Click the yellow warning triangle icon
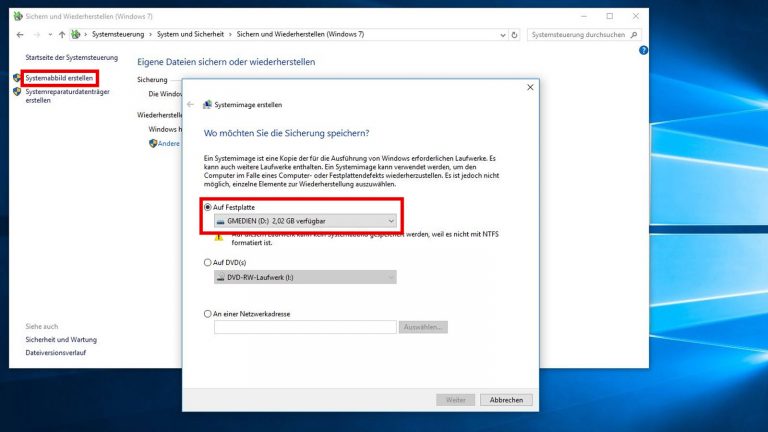Image resolution: width=768 pixels, height=432 pixels. [x=218, y=238]
